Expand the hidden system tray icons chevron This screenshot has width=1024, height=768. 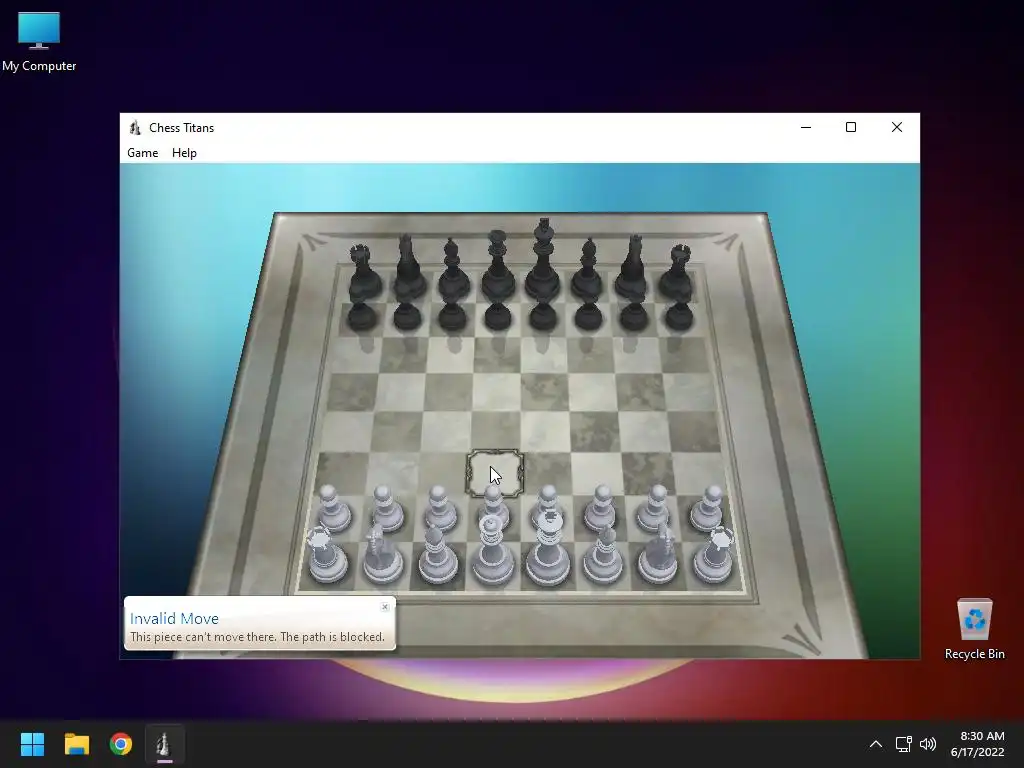pos(876,744)
